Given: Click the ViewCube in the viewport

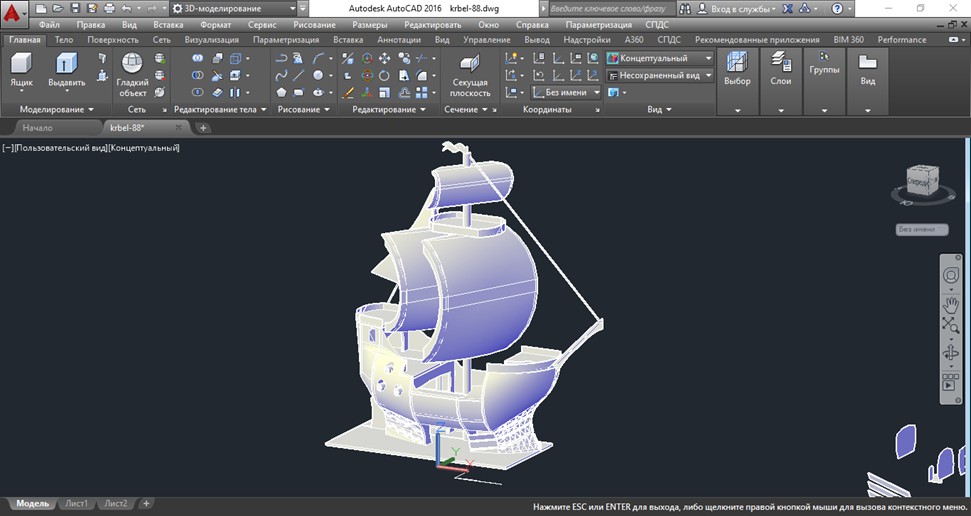Looking at the screenshot, I should (923, 181).
